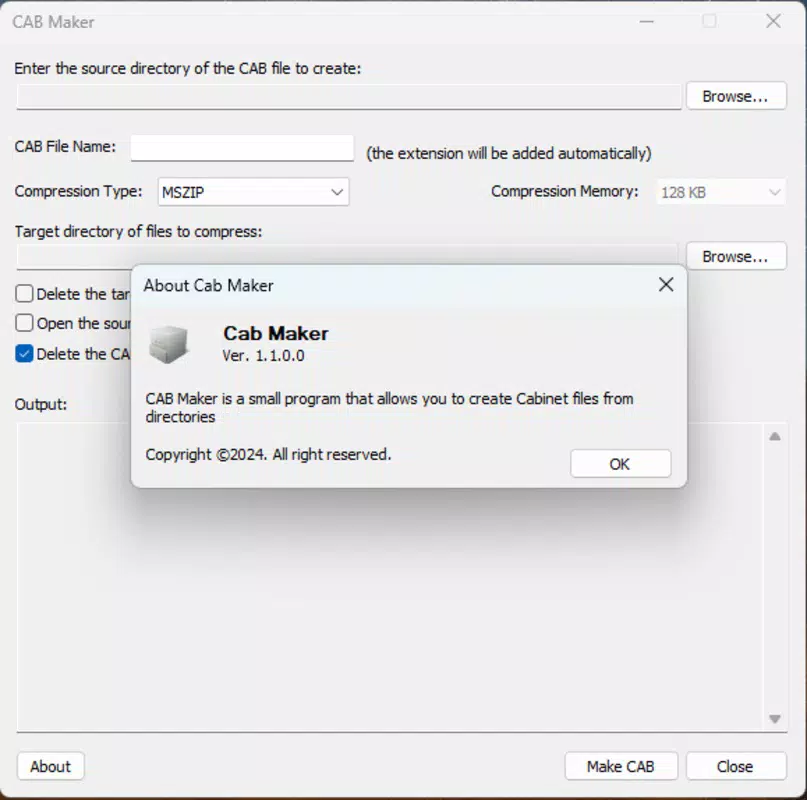807x800 pixels.
Task: Click the output scrollbar down arrow
Action: pyautogui.click(x=775, y=719)
